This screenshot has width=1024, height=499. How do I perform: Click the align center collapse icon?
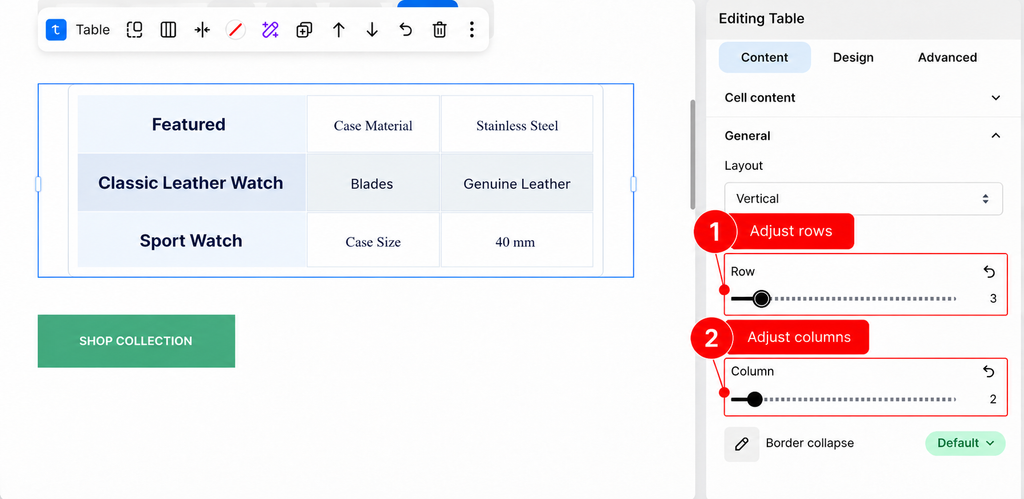pos(202,29)
